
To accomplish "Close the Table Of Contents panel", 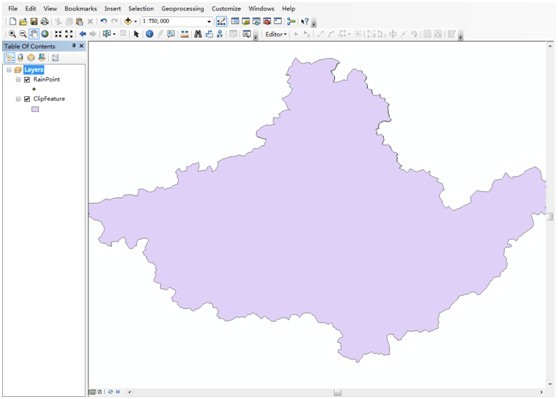I will pyautogui.click(x=81, y=46).
